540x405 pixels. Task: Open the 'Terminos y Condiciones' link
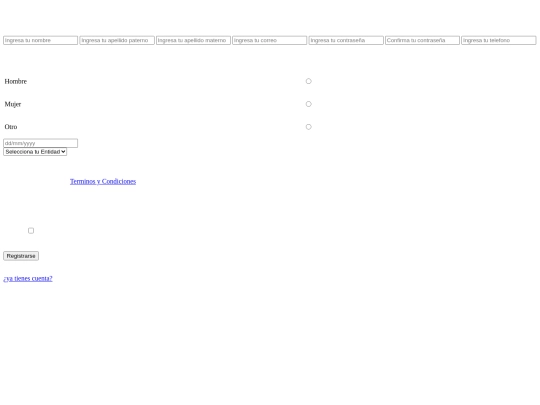click(103, 181)
